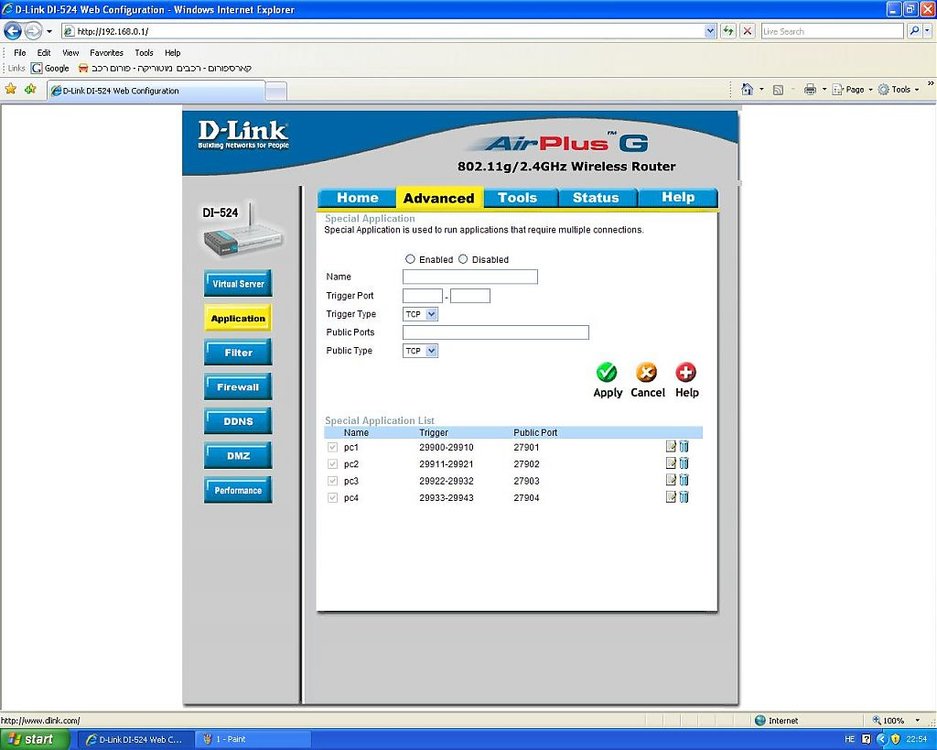Click the Windows Start button

(x=35, y=739)
